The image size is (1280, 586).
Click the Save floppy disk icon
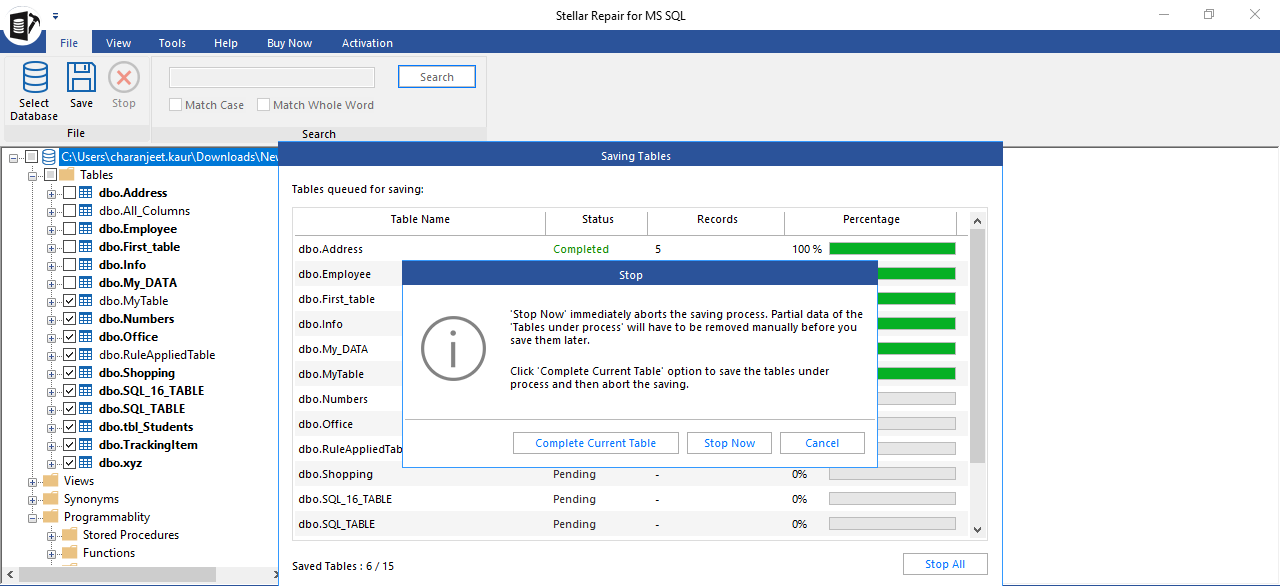81,78
